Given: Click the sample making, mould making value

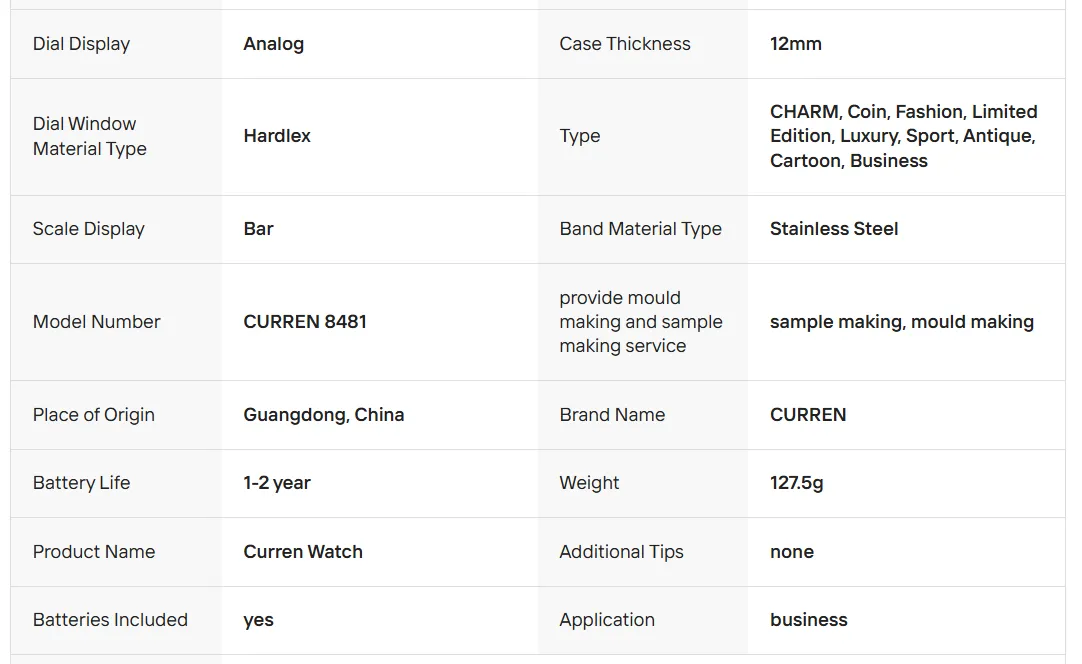Looking at the screenshot, I should tap(901, 322).
